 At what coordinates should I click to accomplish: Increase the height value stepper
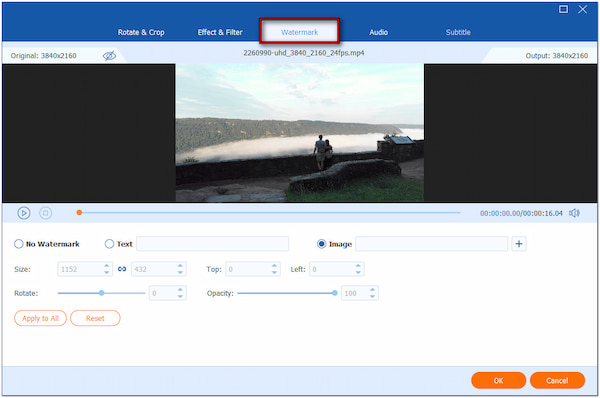tap(180, 266)
